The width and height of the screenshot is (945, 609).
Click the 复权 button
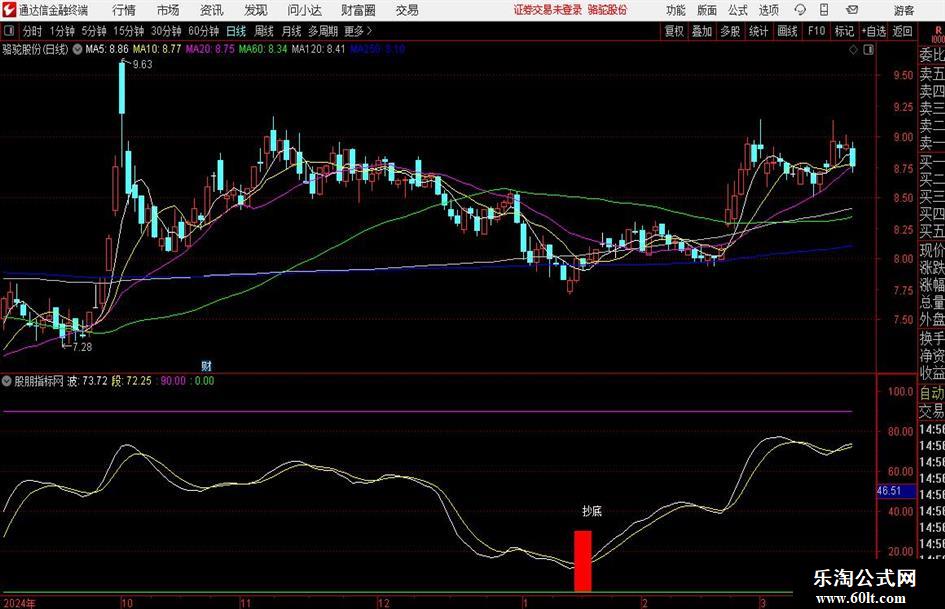674,31
